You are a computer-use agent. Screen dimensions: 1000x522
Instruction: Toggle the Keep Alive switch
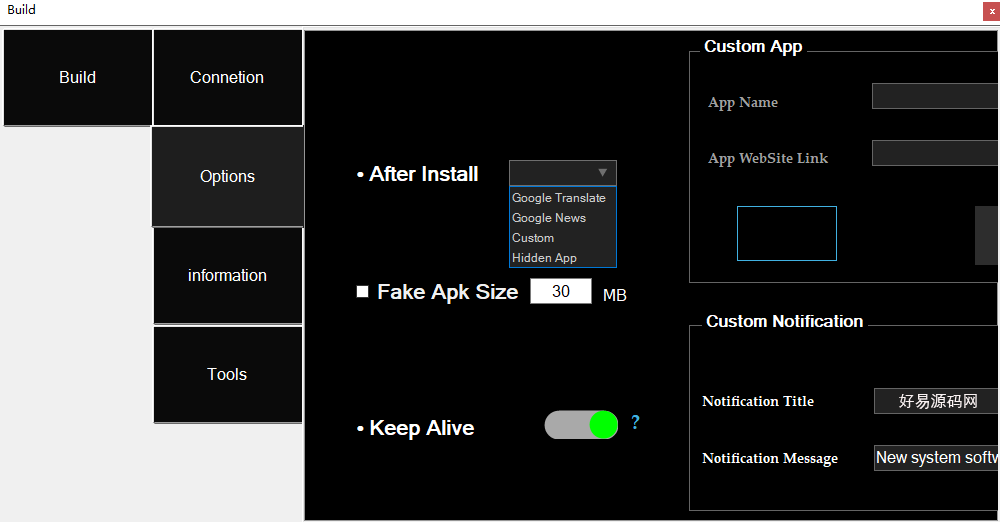(581, 425)
